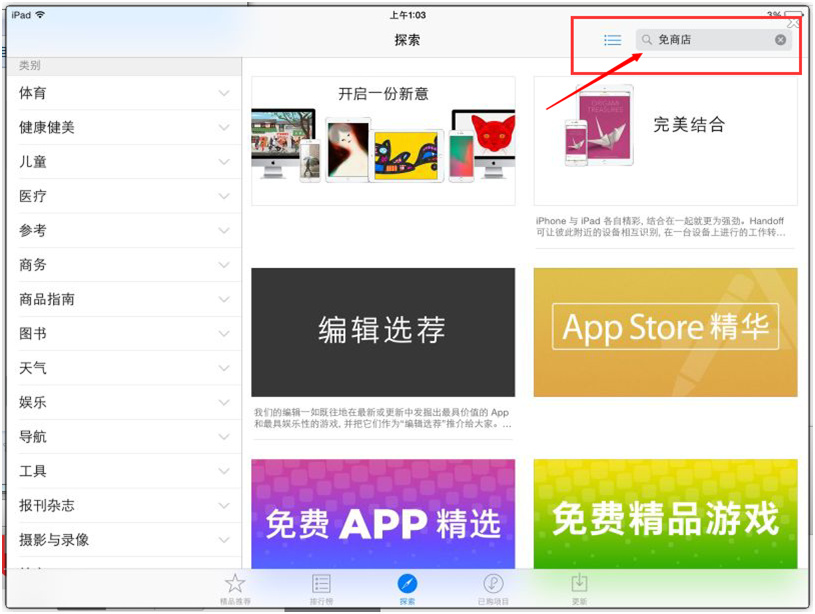The height and width of the screenshot is (614, 815).
Task: Select the 探索 compass tab
Action: [407, 589]
